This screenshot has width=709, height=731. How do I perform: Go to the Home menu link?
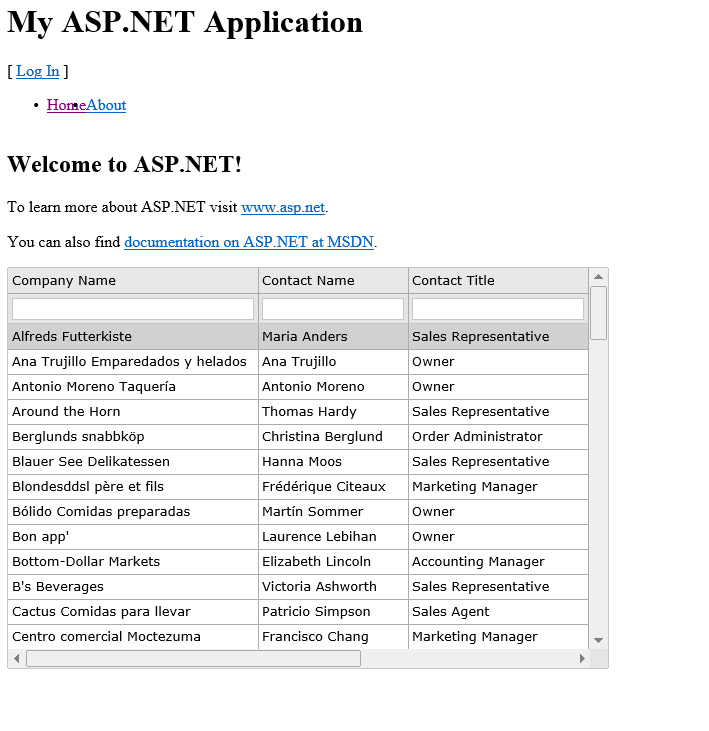click(66, 105)
